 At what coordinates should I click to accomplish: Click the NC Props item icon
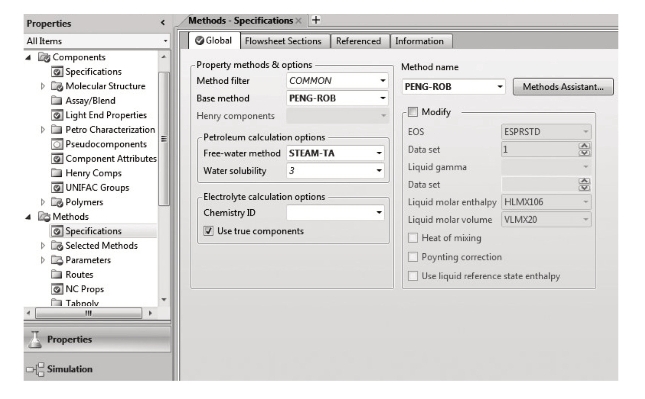57,289
